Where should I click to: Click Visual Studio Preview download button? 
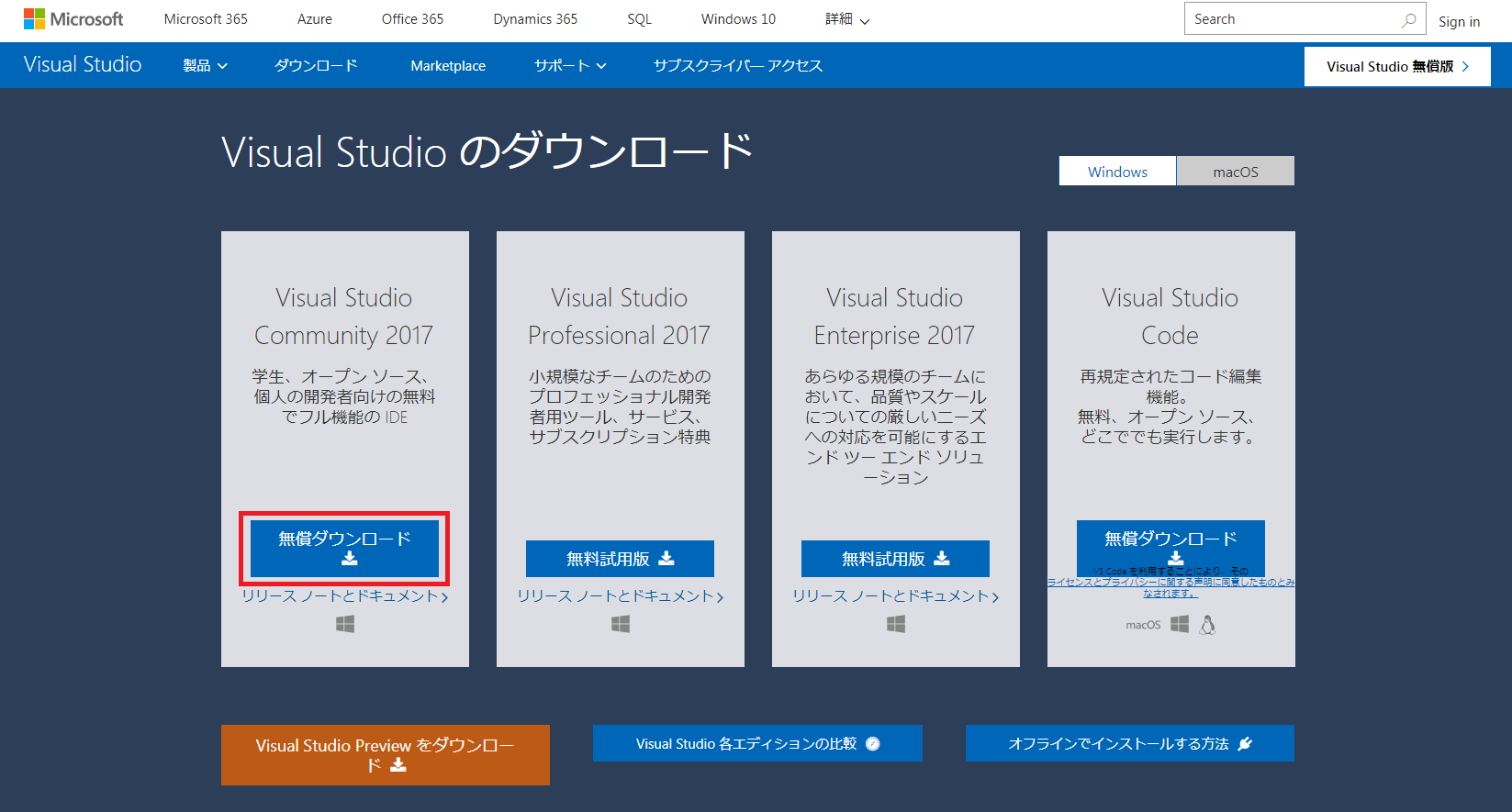coord(386,755)
